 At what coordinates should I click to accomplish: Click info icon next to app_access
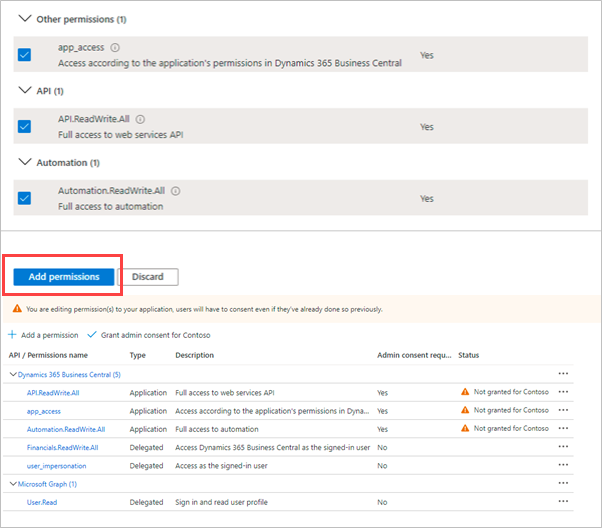[115, 47]
